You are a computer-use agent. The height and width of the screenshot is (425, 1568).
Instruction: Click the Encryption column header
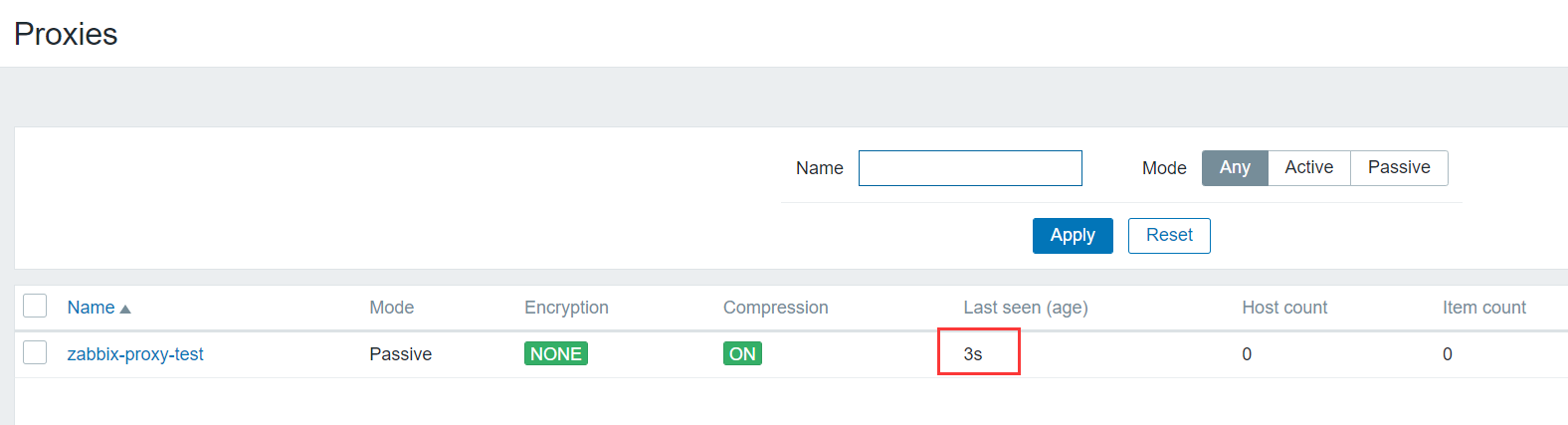(x=566, y=308)
